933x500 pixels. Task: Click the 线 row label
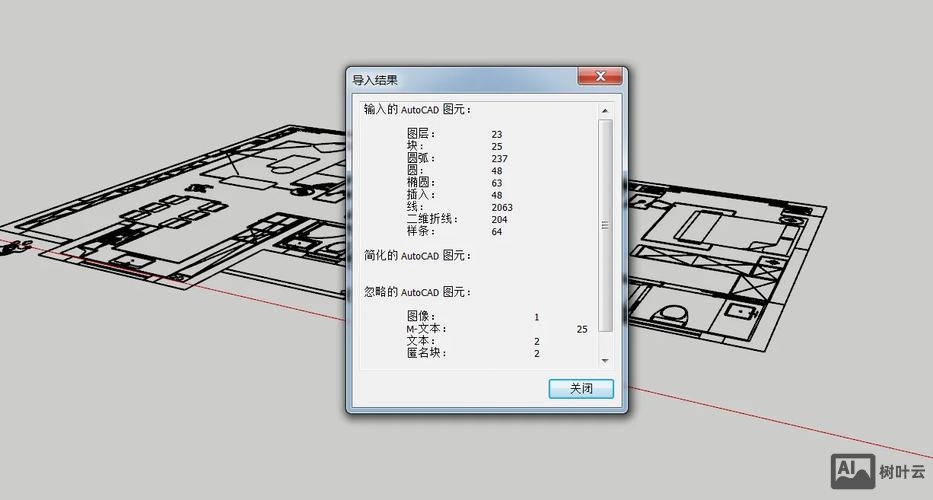coord(415,207)
